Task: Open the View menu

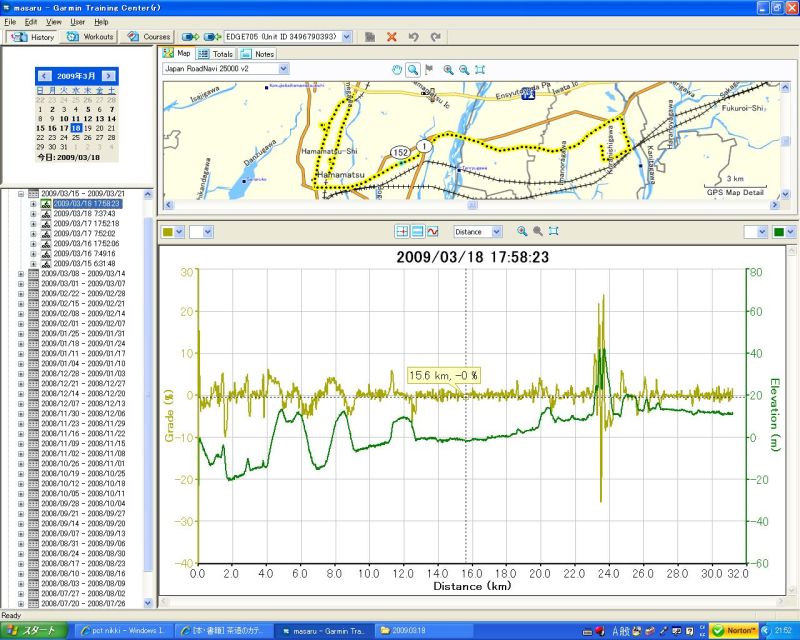Action: click(x=54, y=22)
